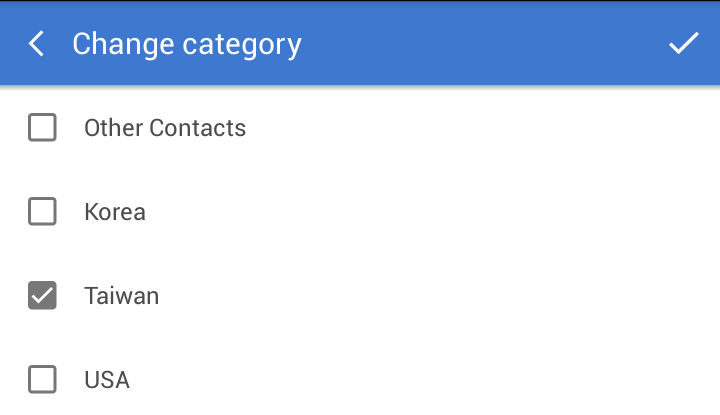Viewport: 720px width, 415px height.
Task: Uncheck the Taiwan checkbox
Action: 42,296
